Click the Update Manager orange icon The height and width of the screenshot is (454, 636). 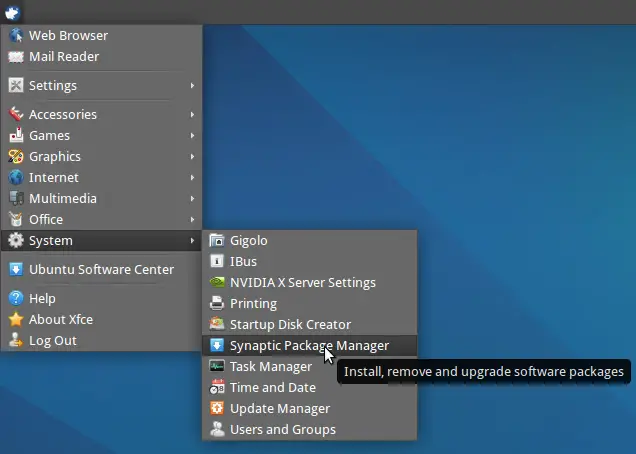pos(217,409)
